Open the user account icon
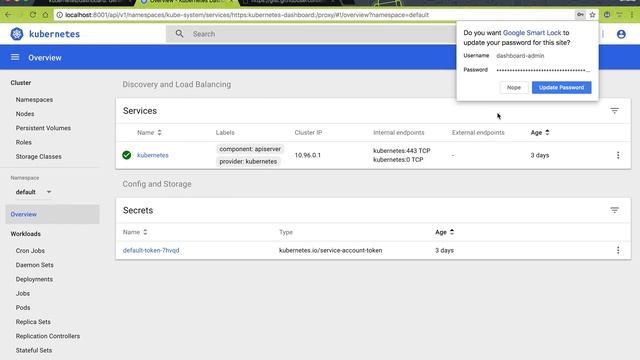 621,34
